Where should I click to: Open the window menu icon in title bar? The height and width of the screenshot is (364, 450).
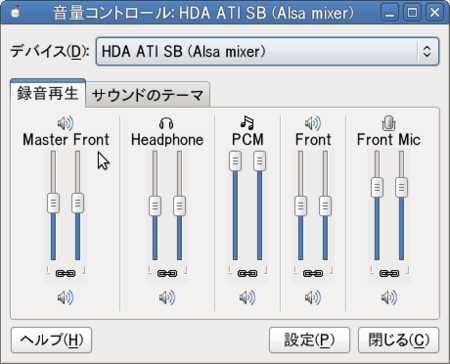pyautogui.click(x=15, y=13)
